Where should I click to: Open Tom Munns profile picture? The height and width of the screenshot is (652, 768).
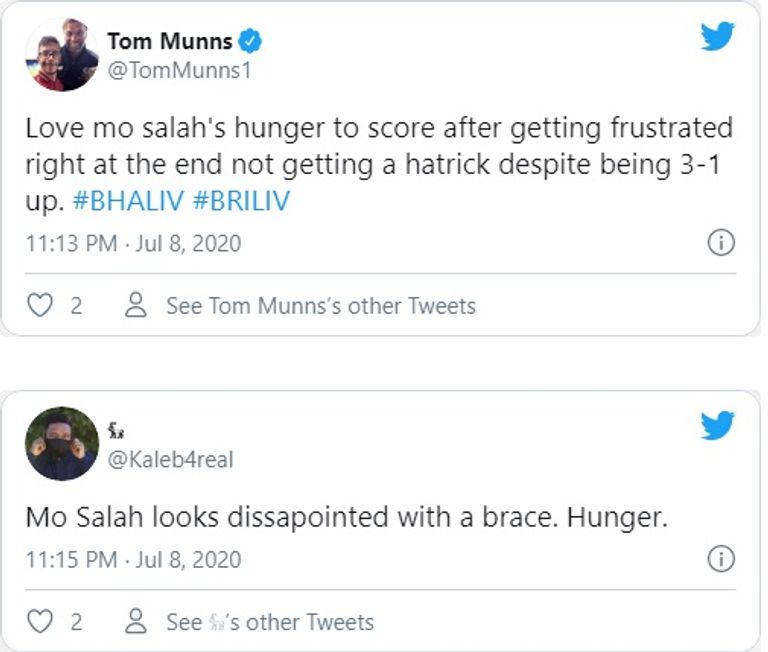tap(62, 55)
